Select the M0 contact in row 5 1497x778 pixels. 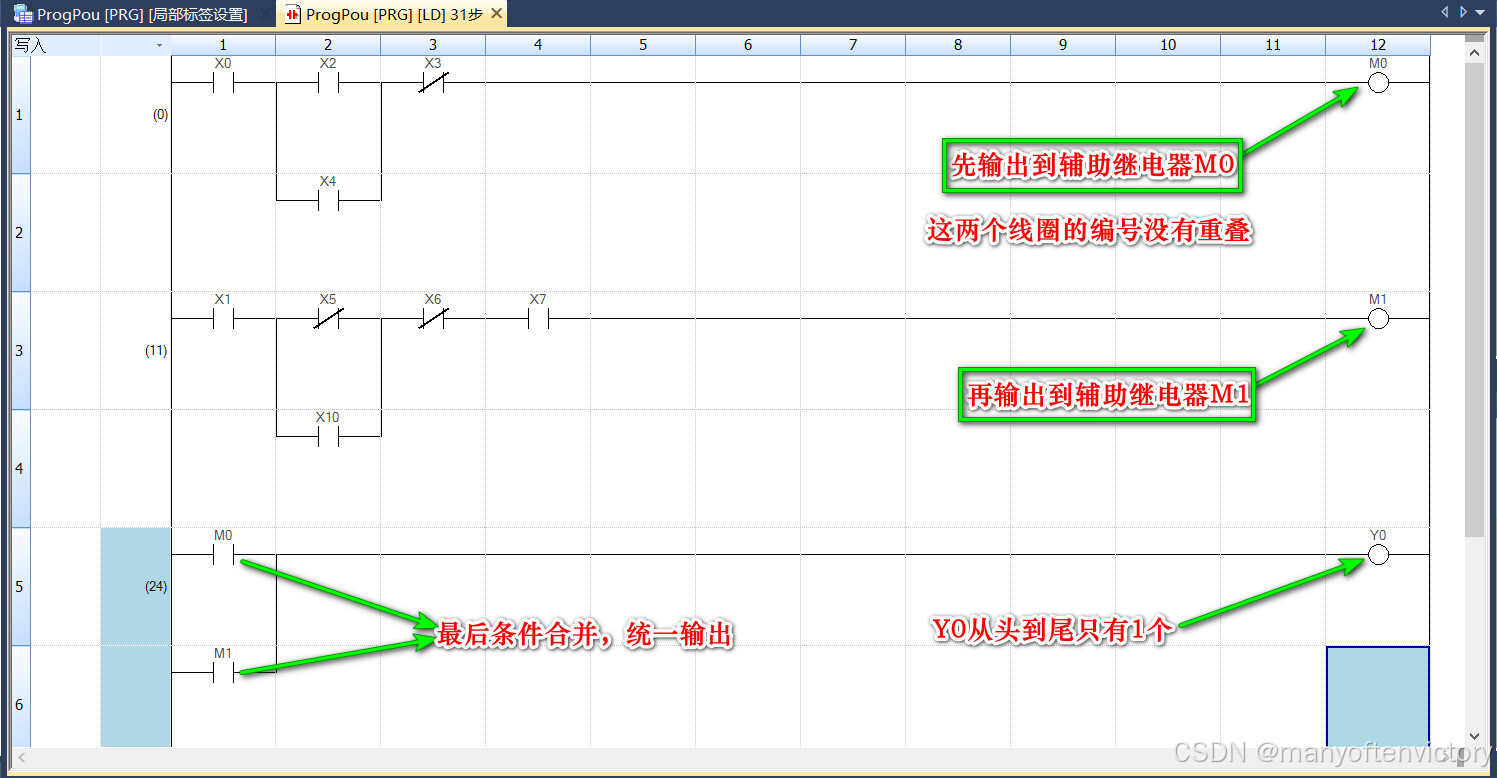223,556
